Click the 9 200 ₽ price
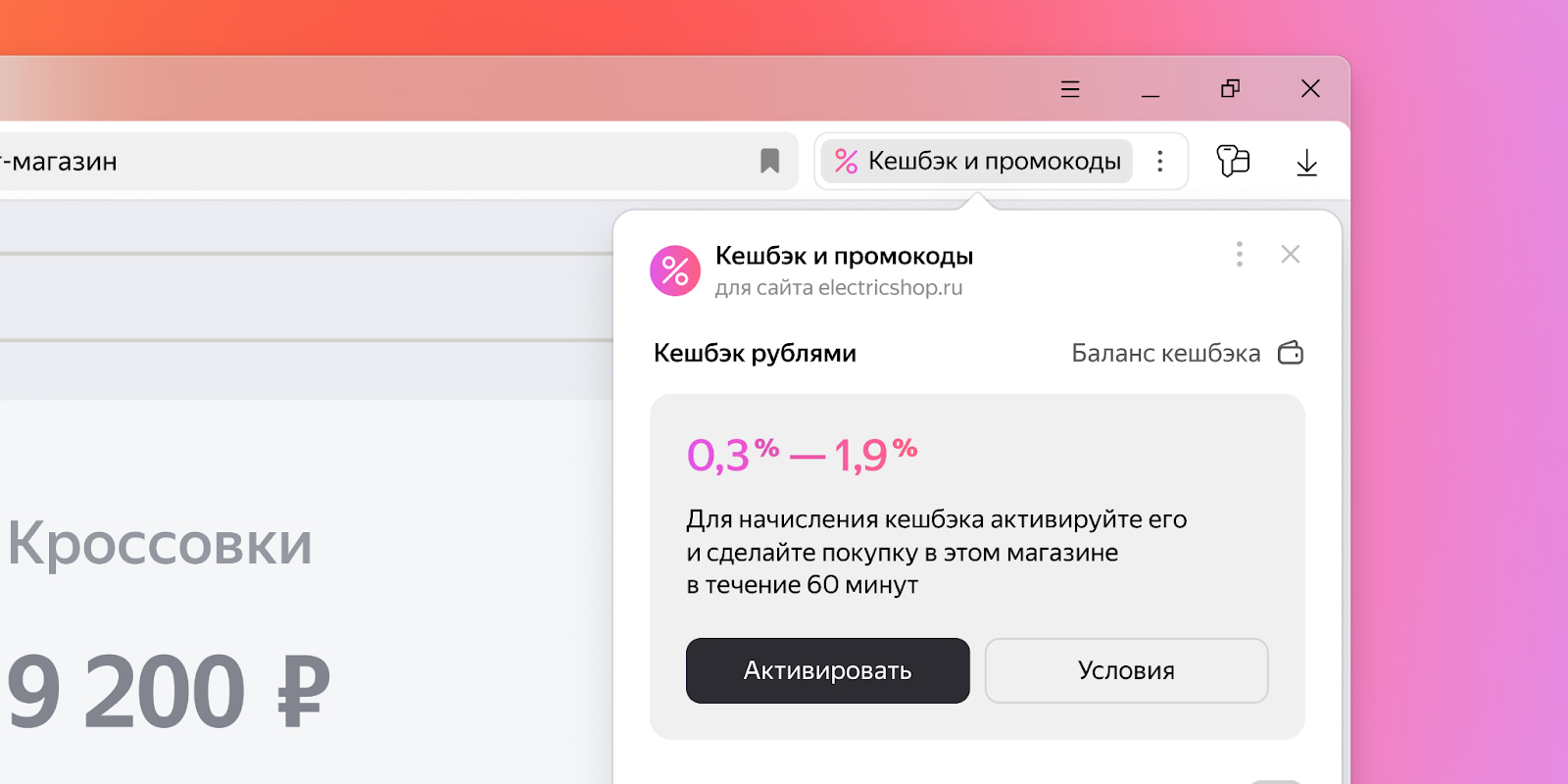This screenshot has width=1568, height=784. 169,692
